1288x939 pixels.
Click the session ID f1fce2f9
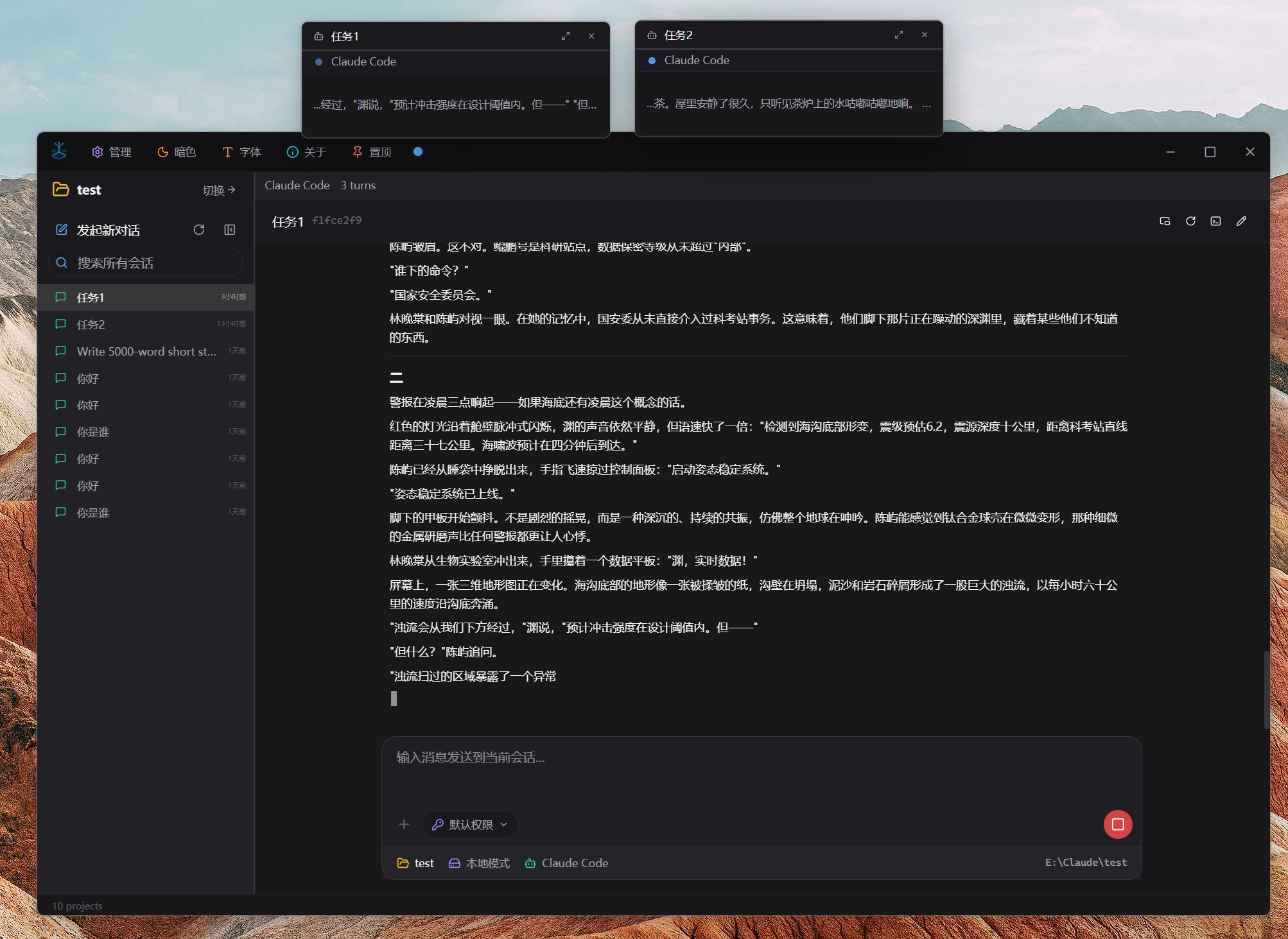[x=337, y=221]
